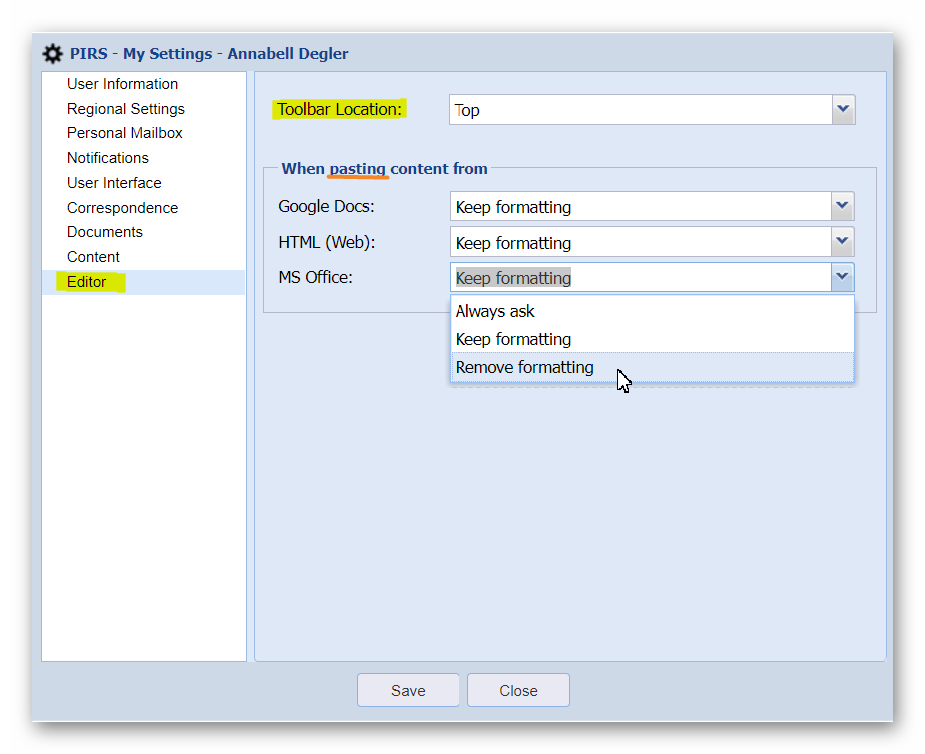Click the MS Office text field showing Keep formatting
The width and height of the screenshot is (925, 754).
640,278
